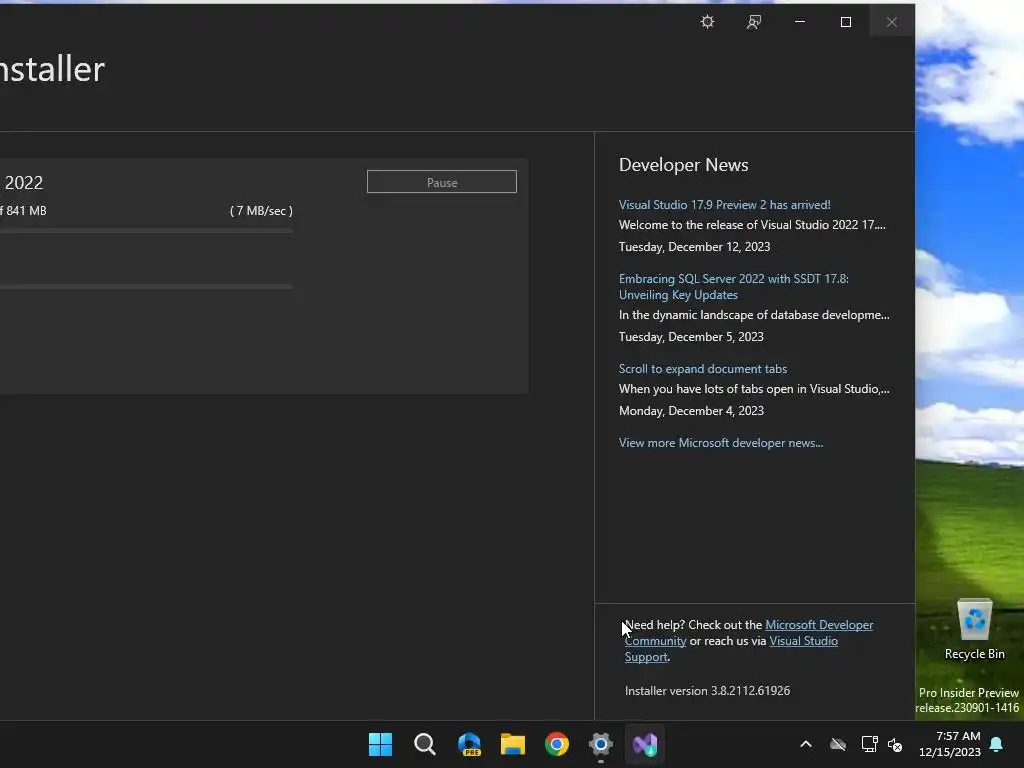Click the OneDrive cloud tray icon

(x=838, y=744)
